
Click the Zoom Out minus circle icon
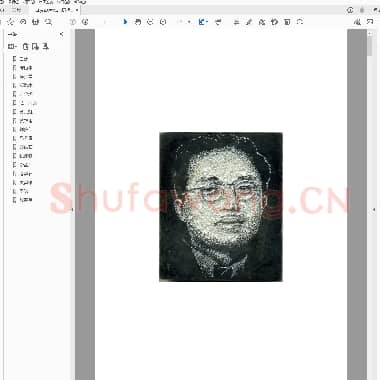click(x=150, y=22)
